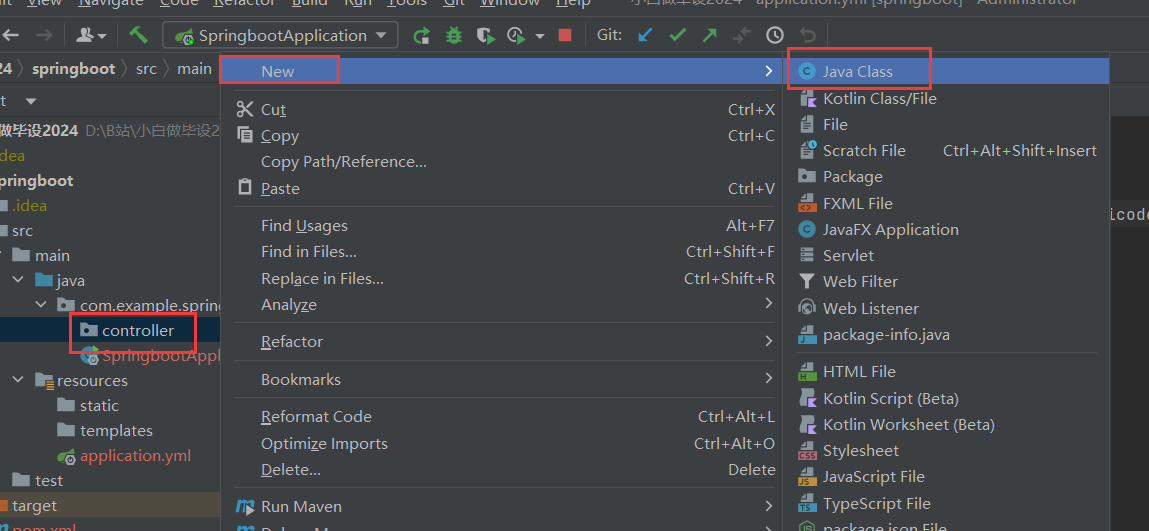This screenshot has width=1149, height=531.
Task: Open the Refactor menu in menu bar
Action: tap(243, 3)
